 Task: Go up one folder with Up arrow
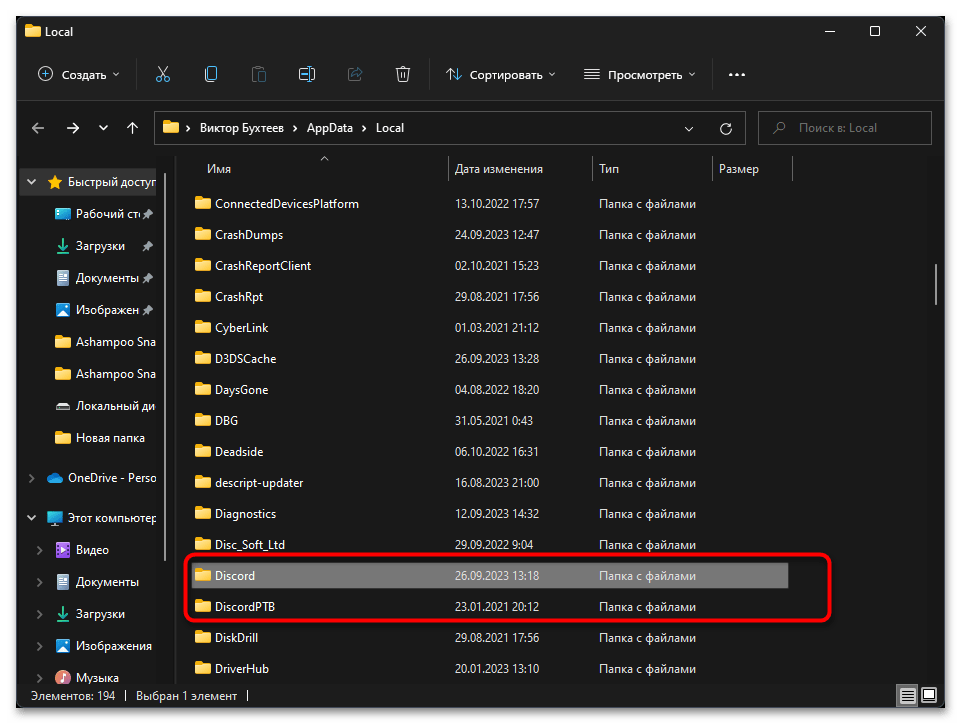(133, 128)
